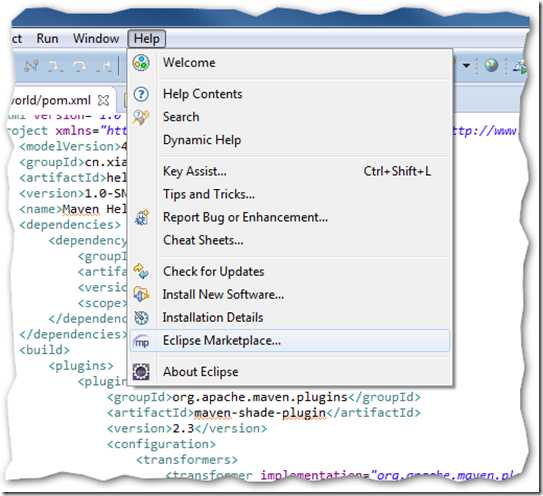Click org.apache.maven.plugins groupId text
This screenshot has width=543, height=496.
tap(260, 397)
